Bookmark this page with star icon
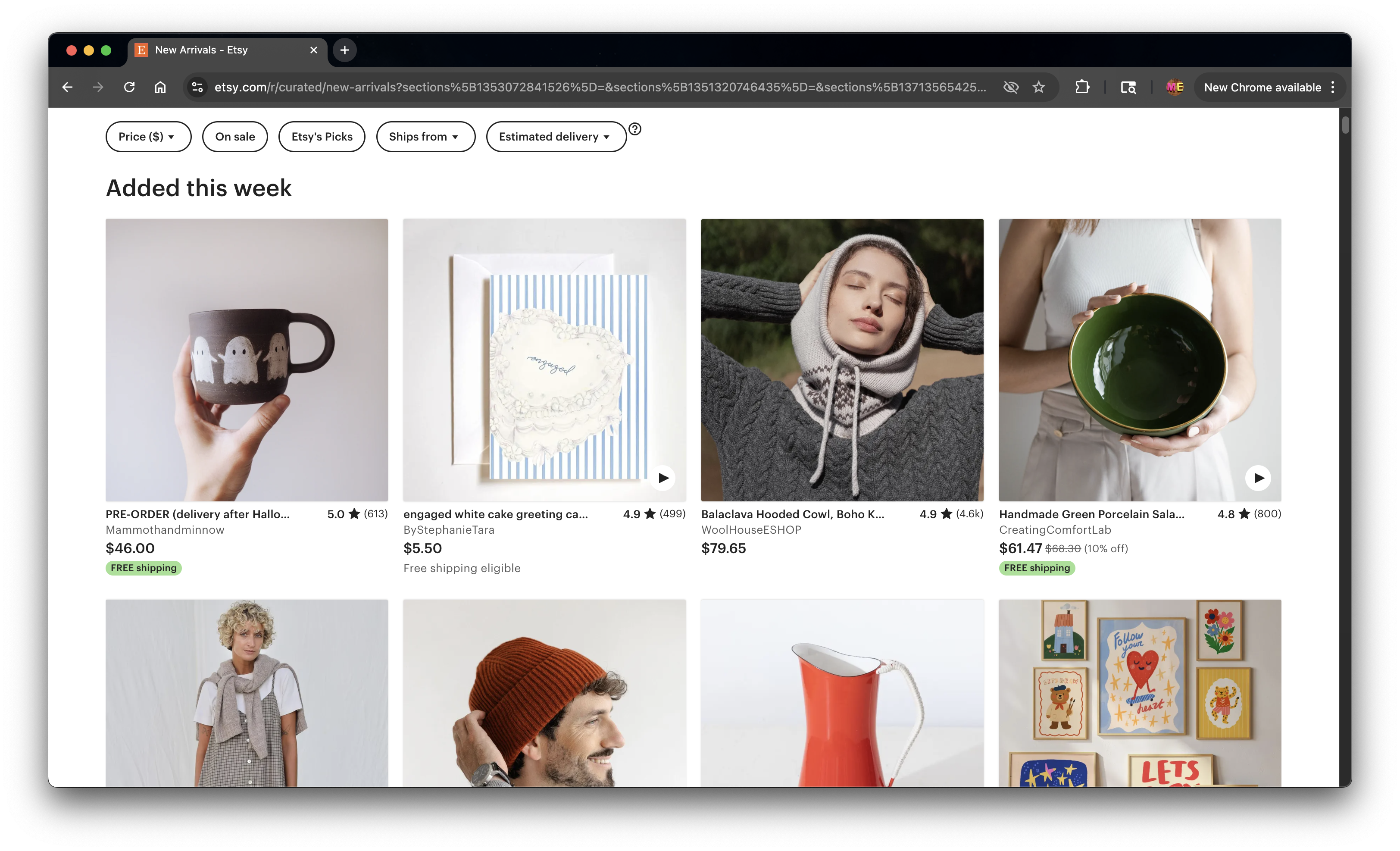1400x851 pixels. coord(1039,87)
